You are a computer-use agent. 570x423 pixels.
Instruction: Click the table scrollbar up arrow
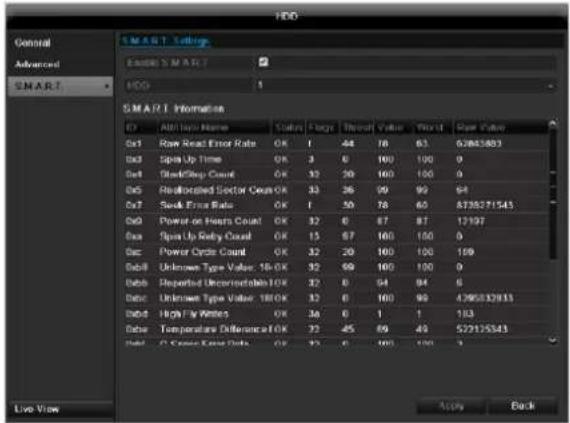coord(553,124)
